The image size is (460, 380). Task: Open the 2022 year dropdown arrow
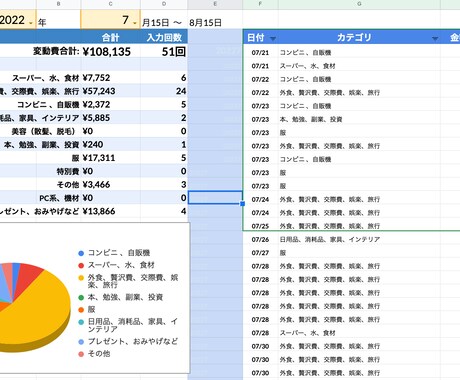point(31,23)
